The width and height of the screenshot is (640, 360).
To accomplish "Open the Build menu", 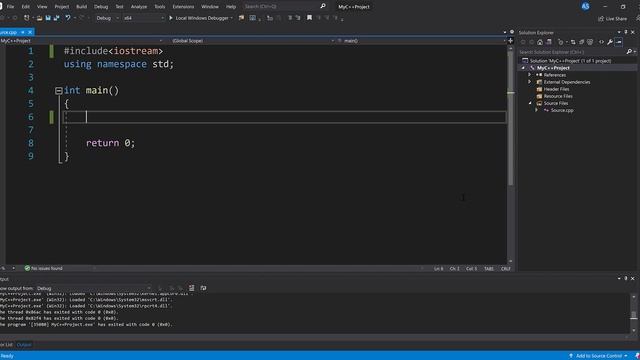I will tap(82, 7).
